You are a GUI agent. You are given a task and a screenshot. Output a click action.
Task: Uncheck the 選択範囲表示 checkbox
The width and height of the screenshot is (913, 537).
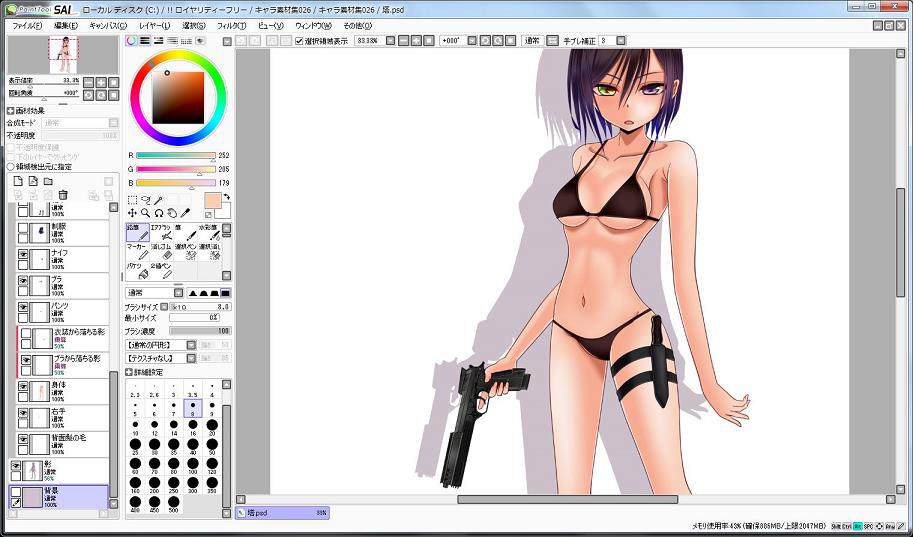pos(300,41)
